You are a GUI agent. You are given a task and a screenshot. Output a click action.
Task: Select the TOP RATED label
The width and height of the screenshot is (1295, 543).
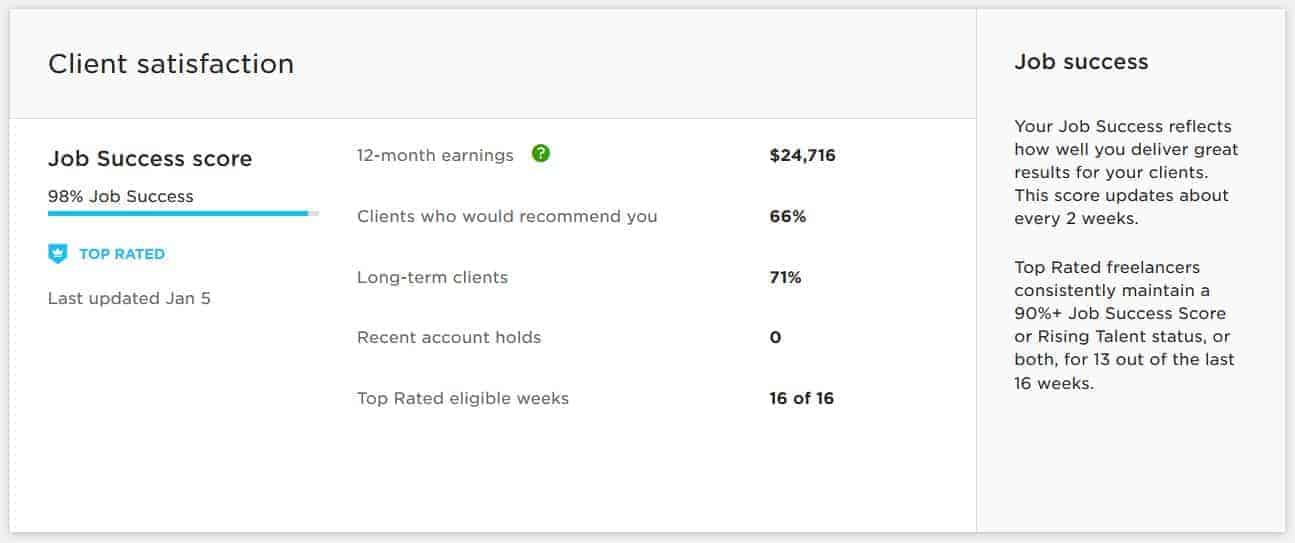coord(122,254)
